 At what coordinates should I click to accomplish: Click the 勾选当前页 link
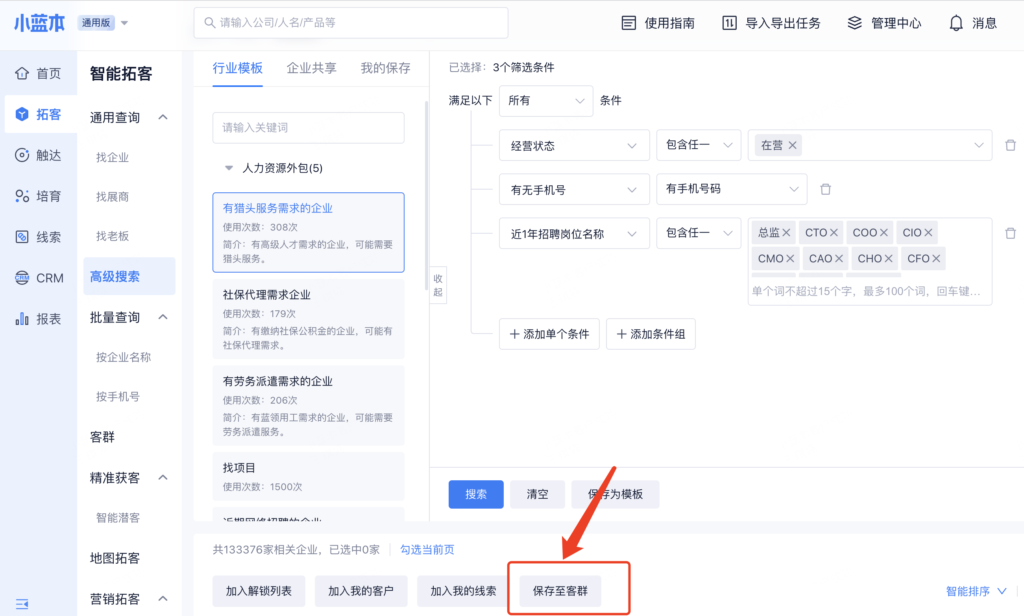[427, 549]
